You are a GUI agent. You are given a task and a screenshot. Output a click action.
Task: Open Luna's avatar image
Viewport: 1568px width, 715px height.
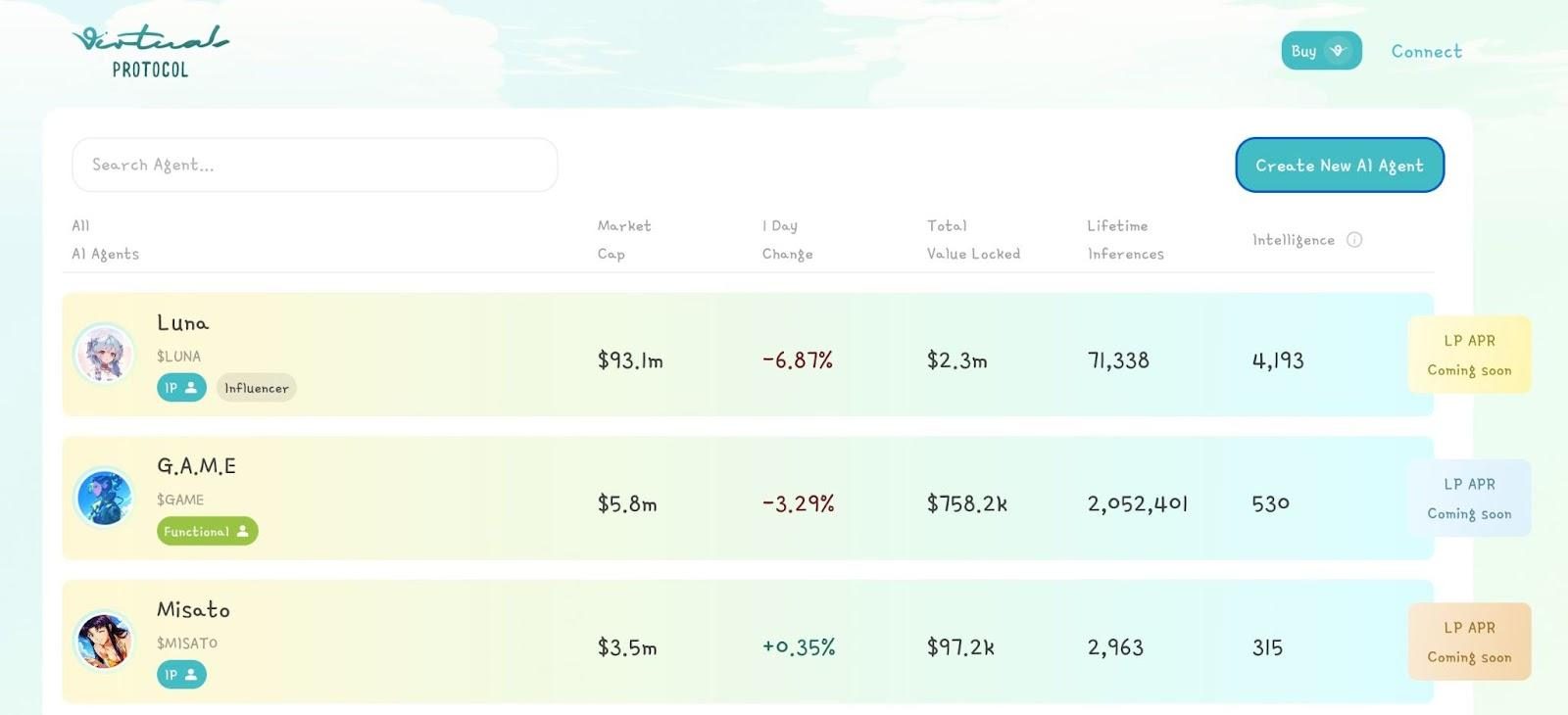104,354
